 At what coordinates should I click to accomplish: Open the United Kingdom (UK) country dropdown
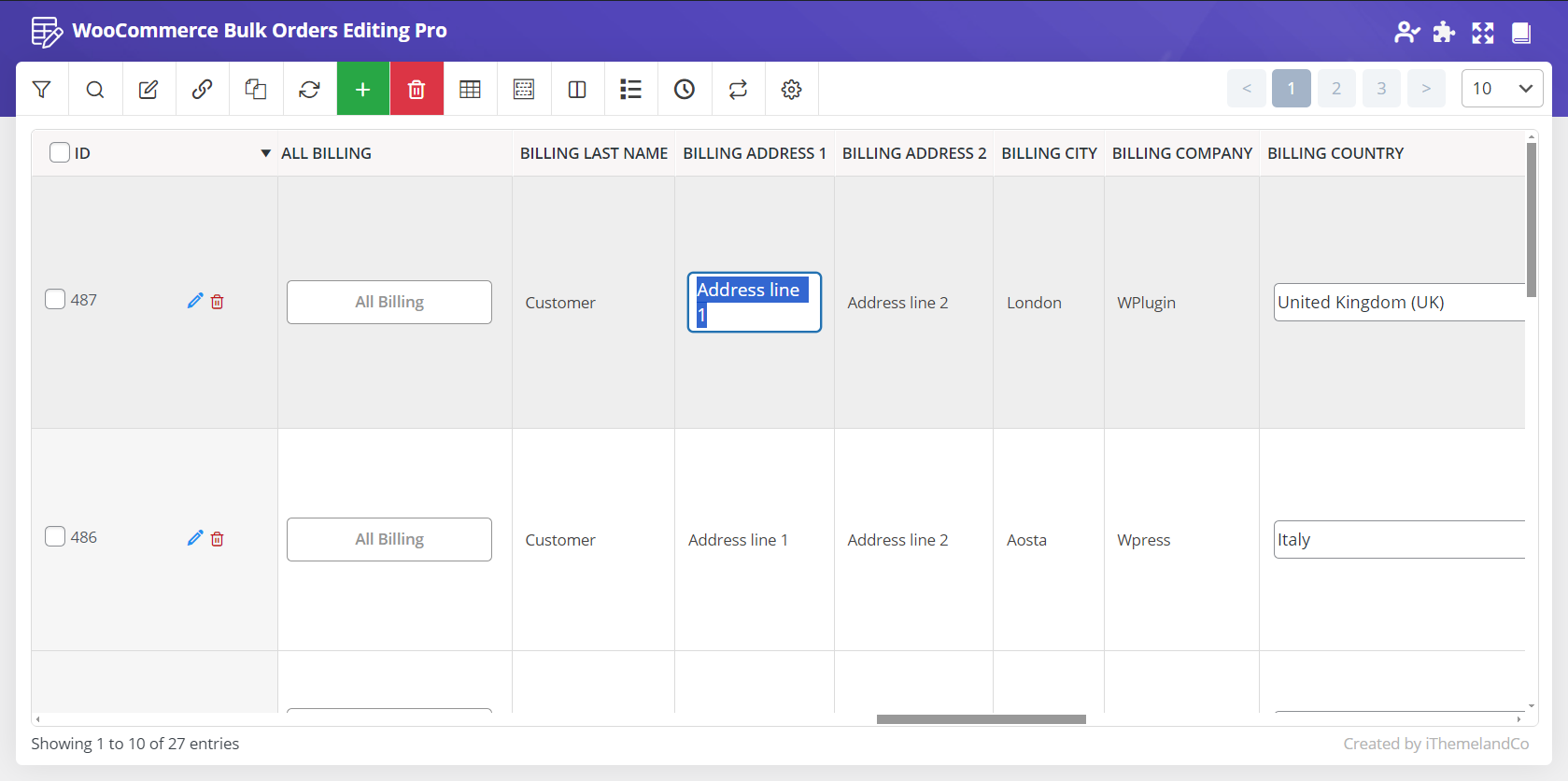point(1399,303)
